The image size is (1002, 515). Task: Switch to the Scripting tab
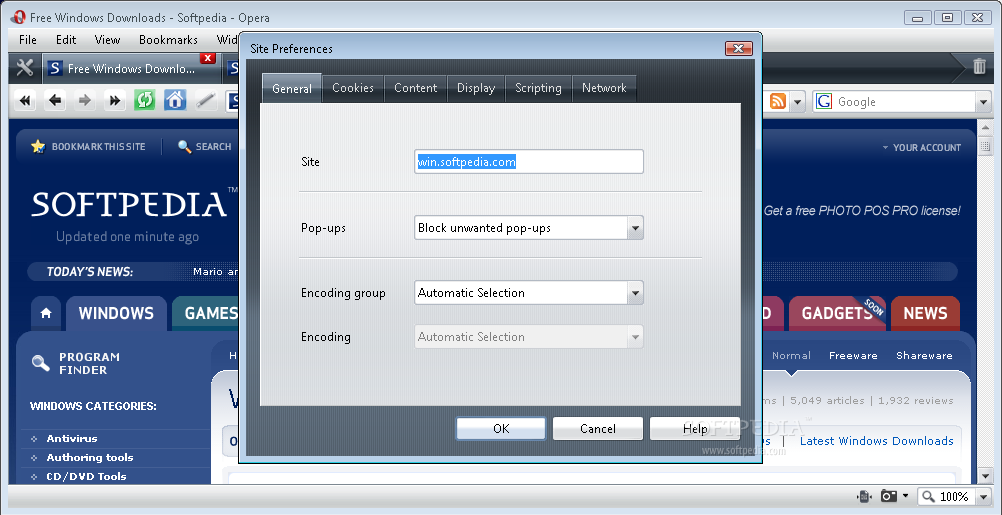tap(538, 88)
